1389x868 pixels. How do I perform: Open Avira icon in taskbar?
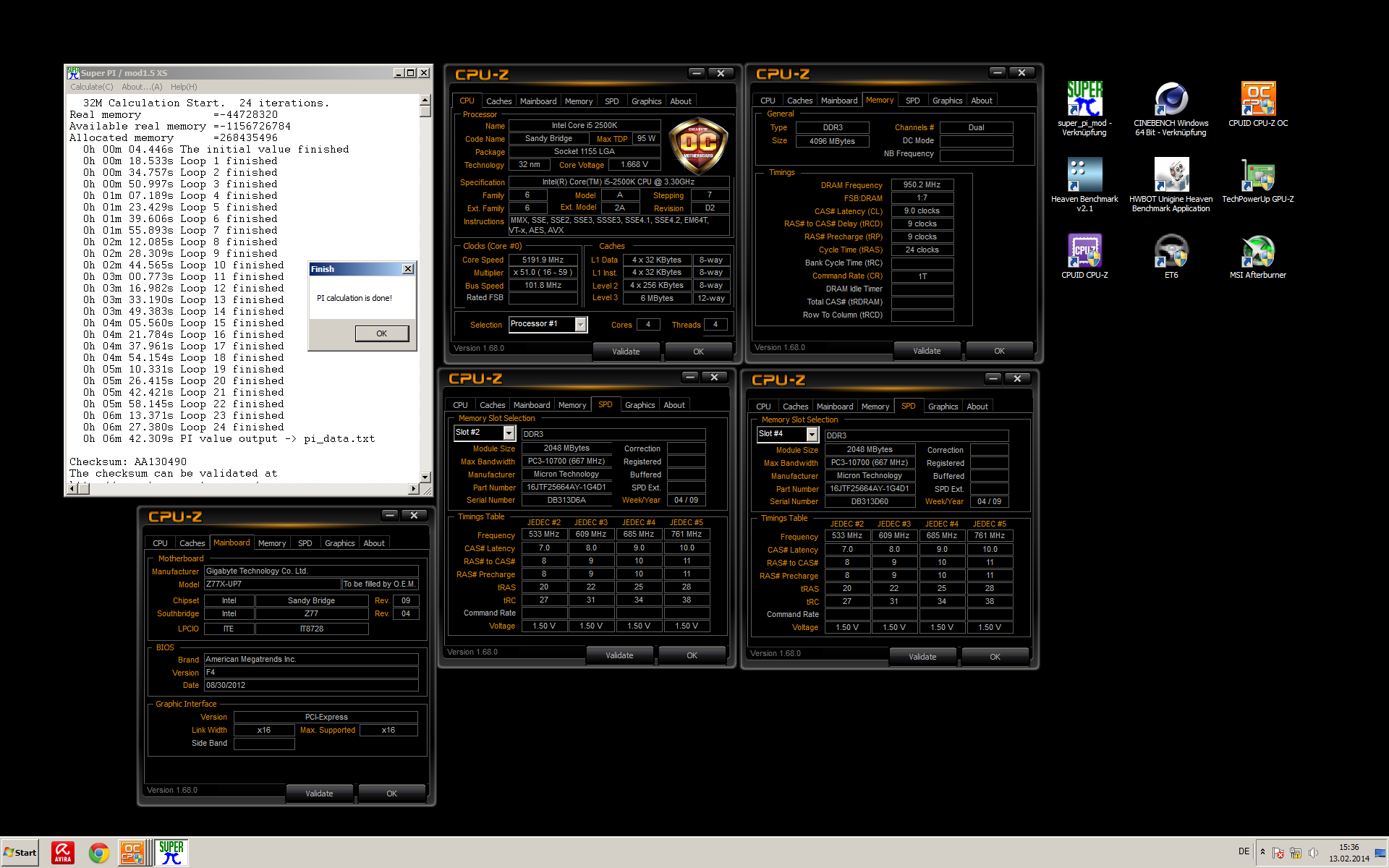tap(63, 853)
